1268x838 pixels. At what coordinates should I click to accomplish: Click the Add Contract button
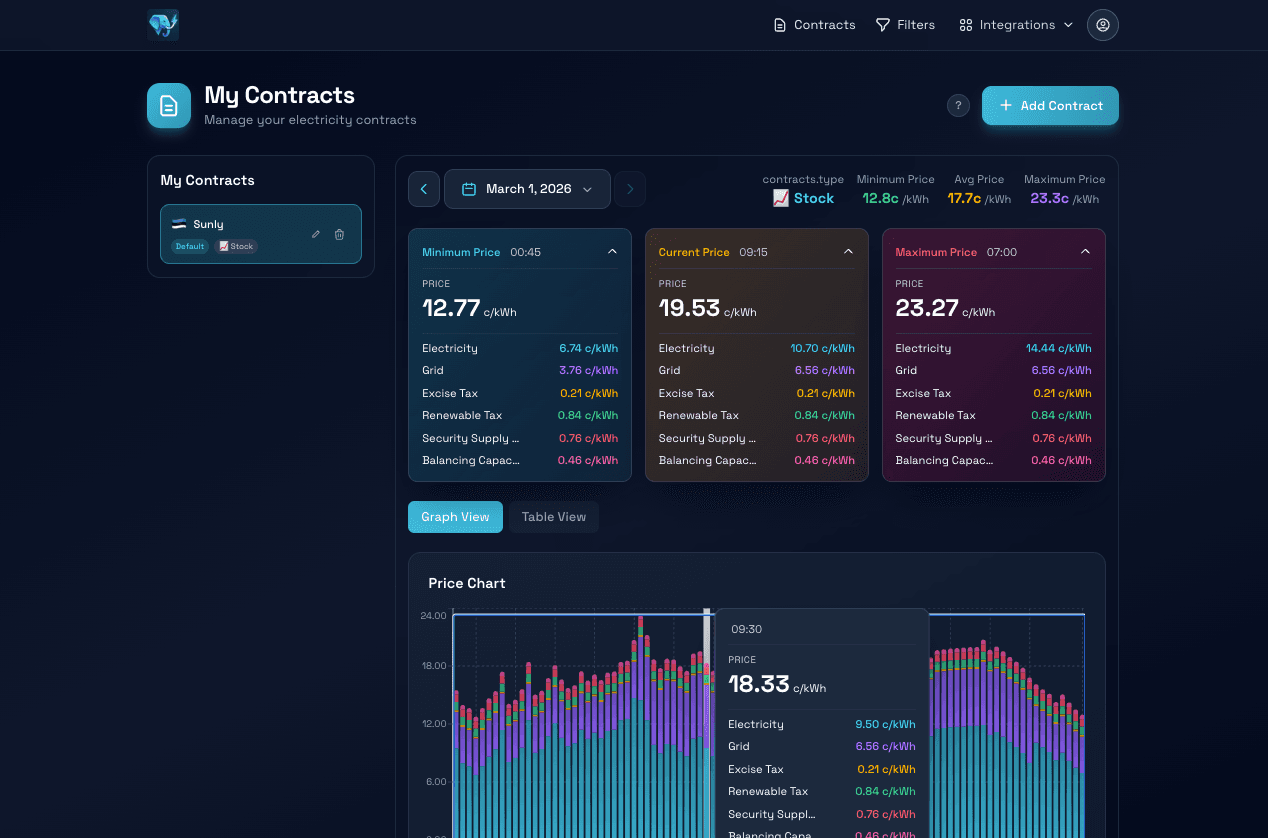pyautogui.click(x=1050, y=105)
